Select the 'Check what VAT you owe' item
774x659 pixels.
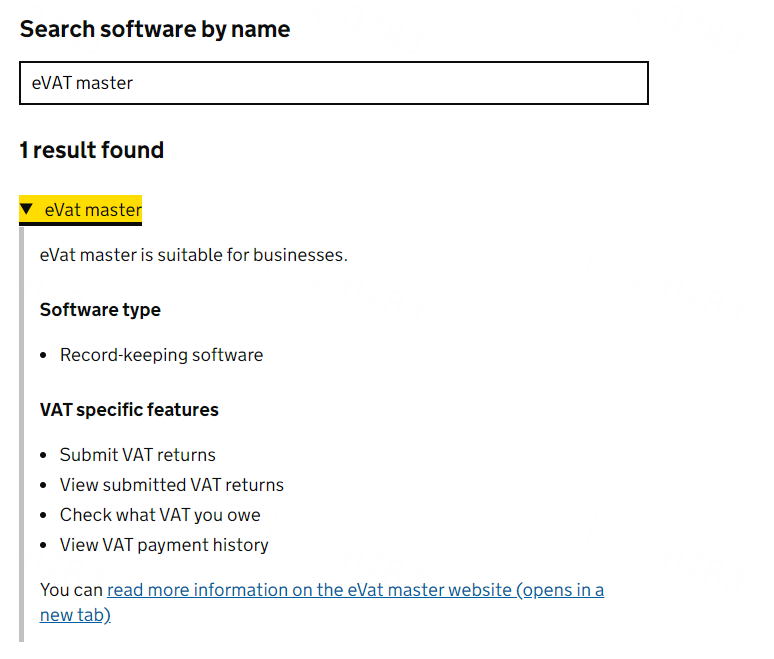[160, 515]
